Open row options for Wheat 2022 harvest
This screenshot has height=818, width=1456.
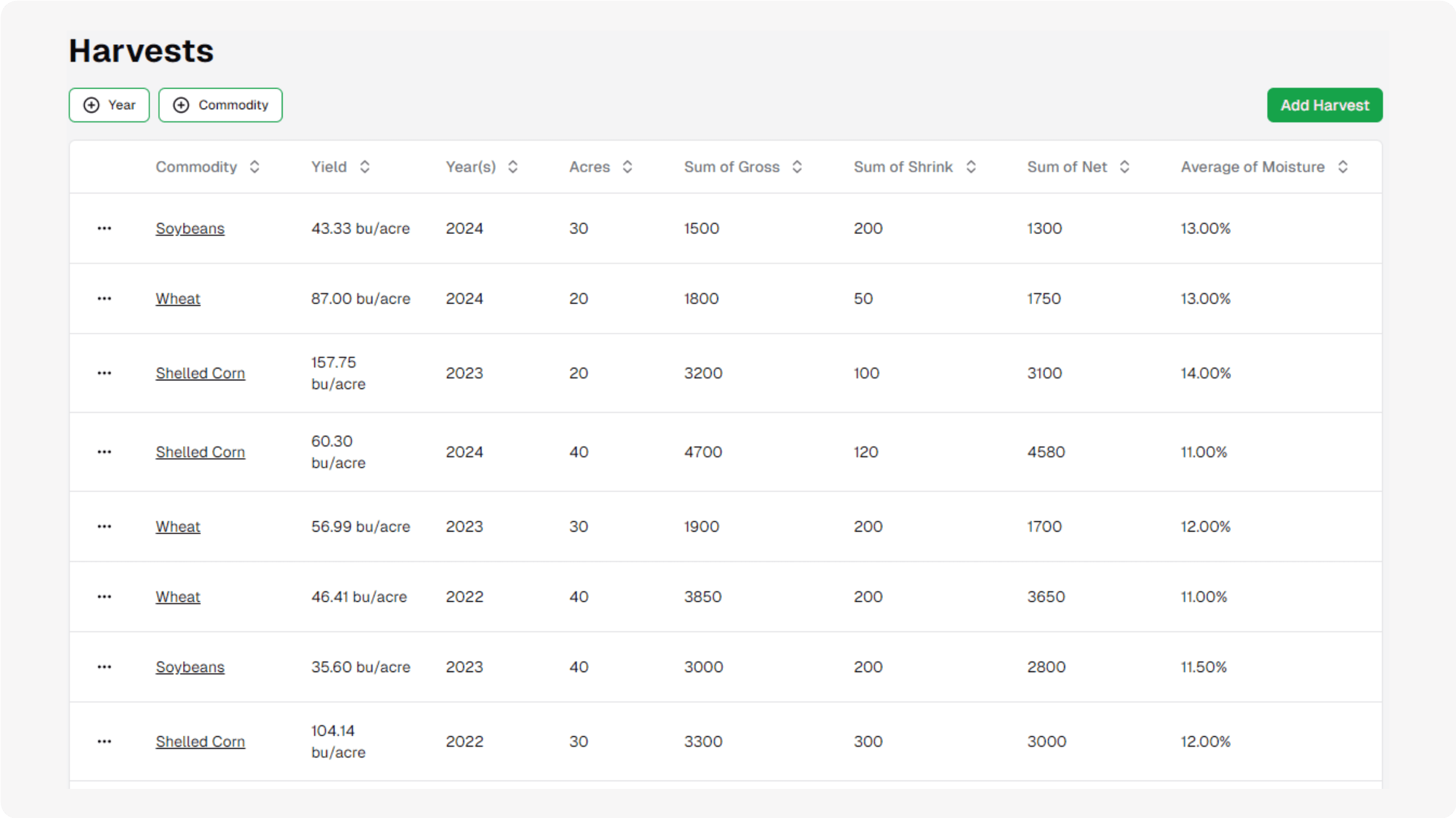(104, 597)
